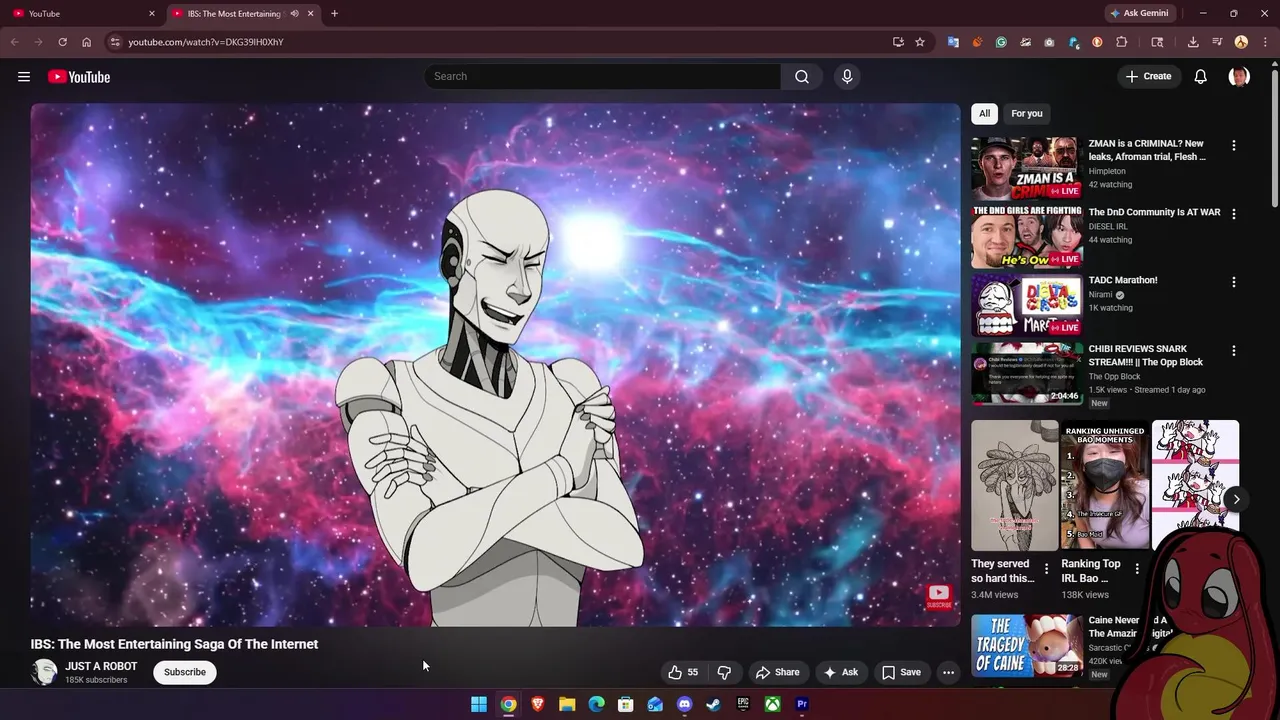This screenshot has height=720, width=1280.
Task: Open Discord from the taskbar
Action: click(684, 704)
